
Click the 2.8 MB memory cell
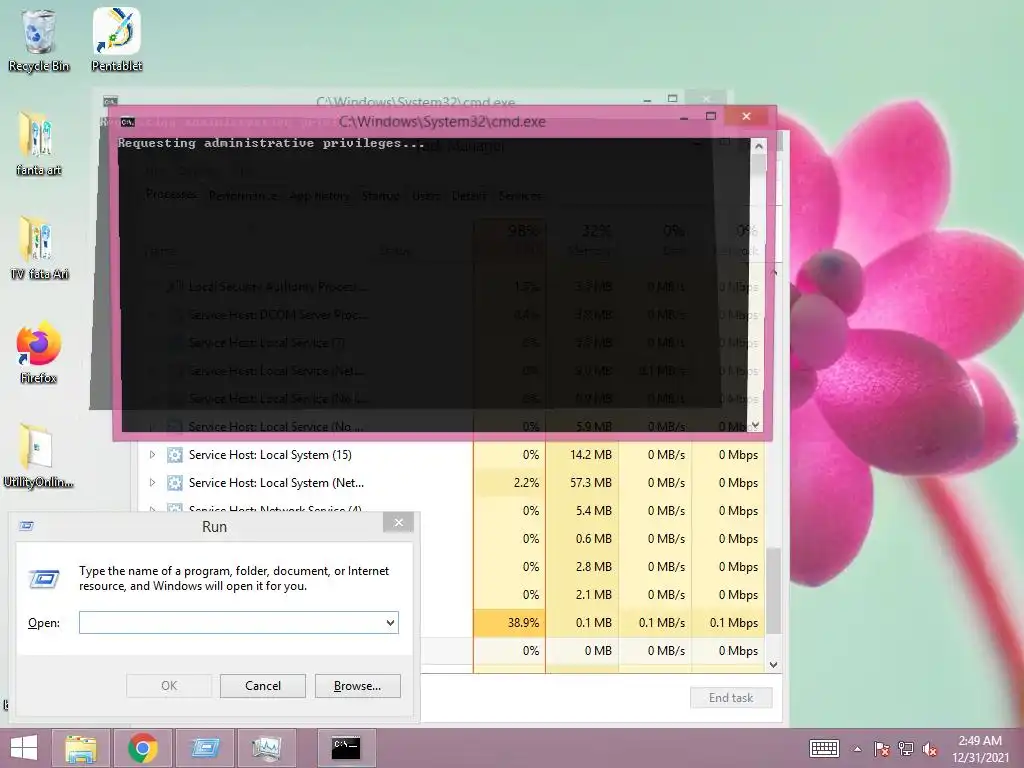[583, 567]
